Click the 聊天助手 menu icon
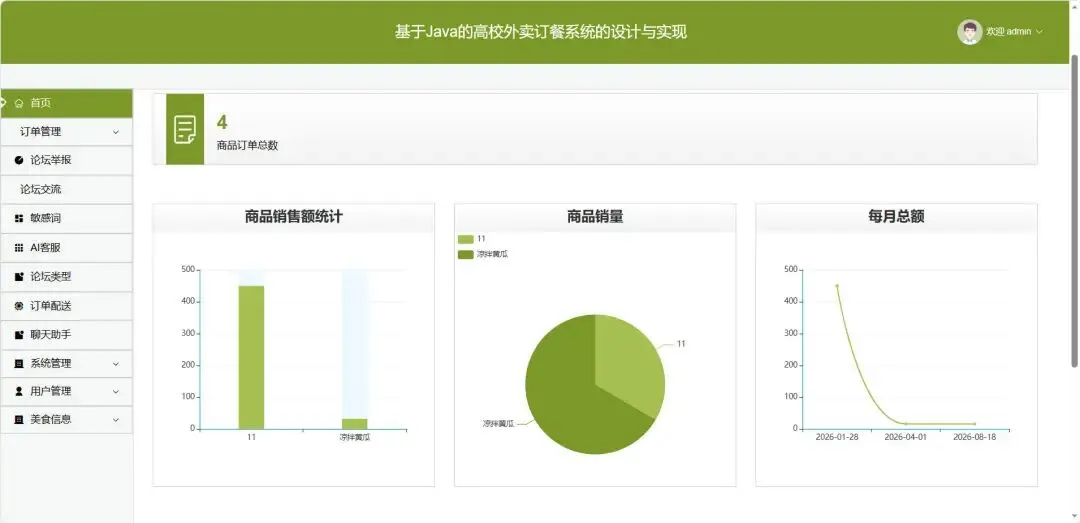Viewport: 1080px width, 523px height. click(x=19, y=335)
